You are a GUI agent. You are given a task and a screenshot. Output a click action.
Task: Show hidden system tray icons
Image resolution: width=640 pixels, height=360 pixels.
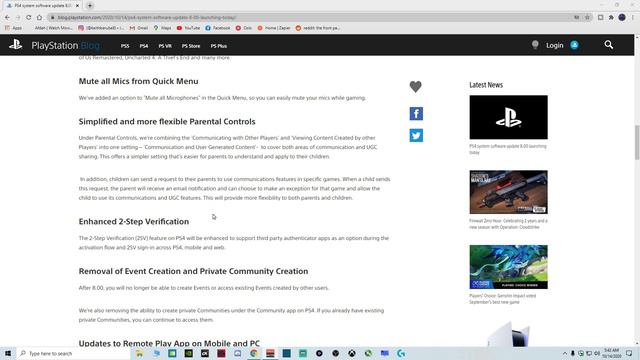565,353
